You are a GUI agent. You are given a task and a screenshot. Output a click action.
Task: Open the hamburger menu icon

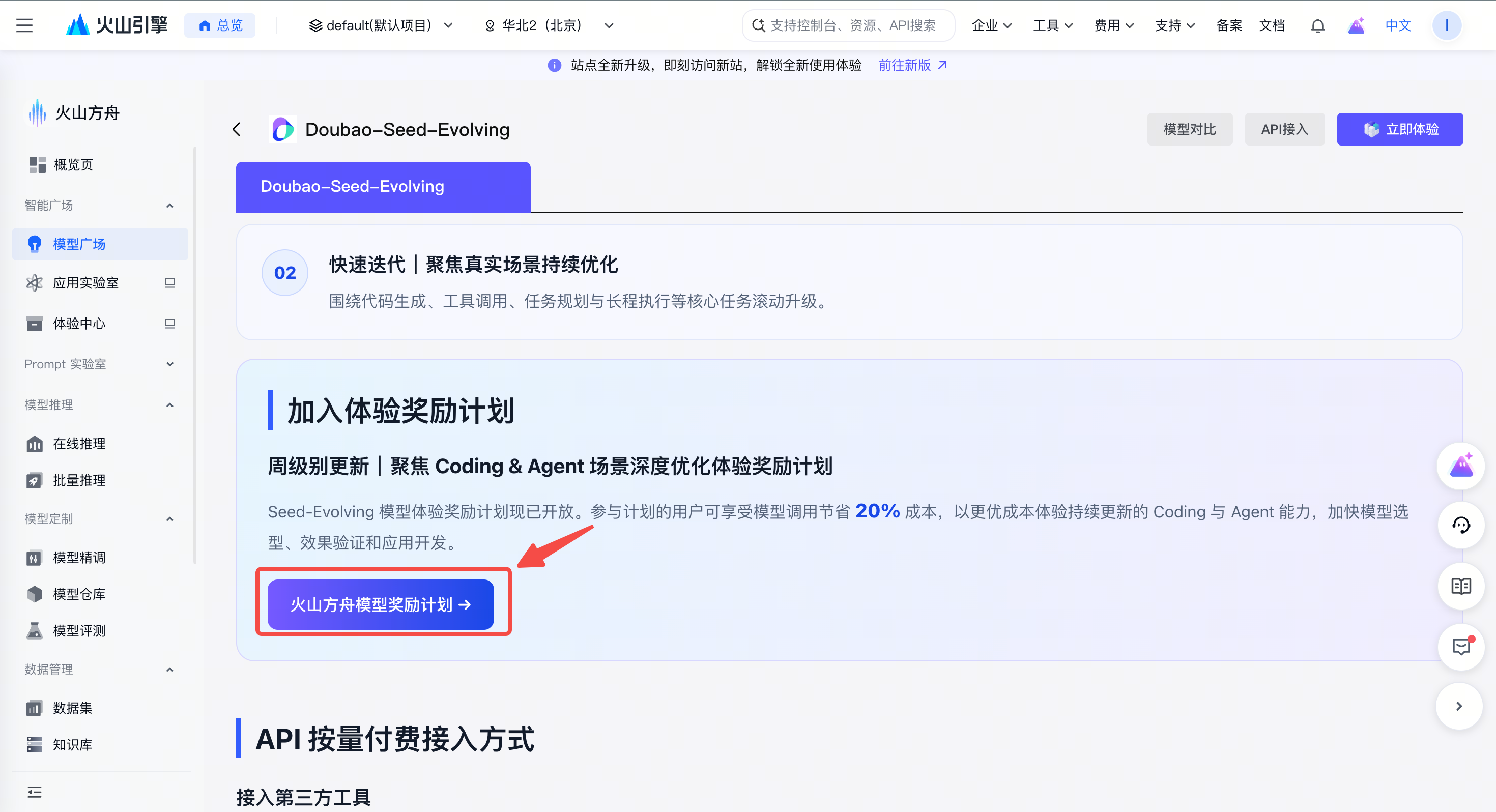pyautogui.click(x=24, y=25)
